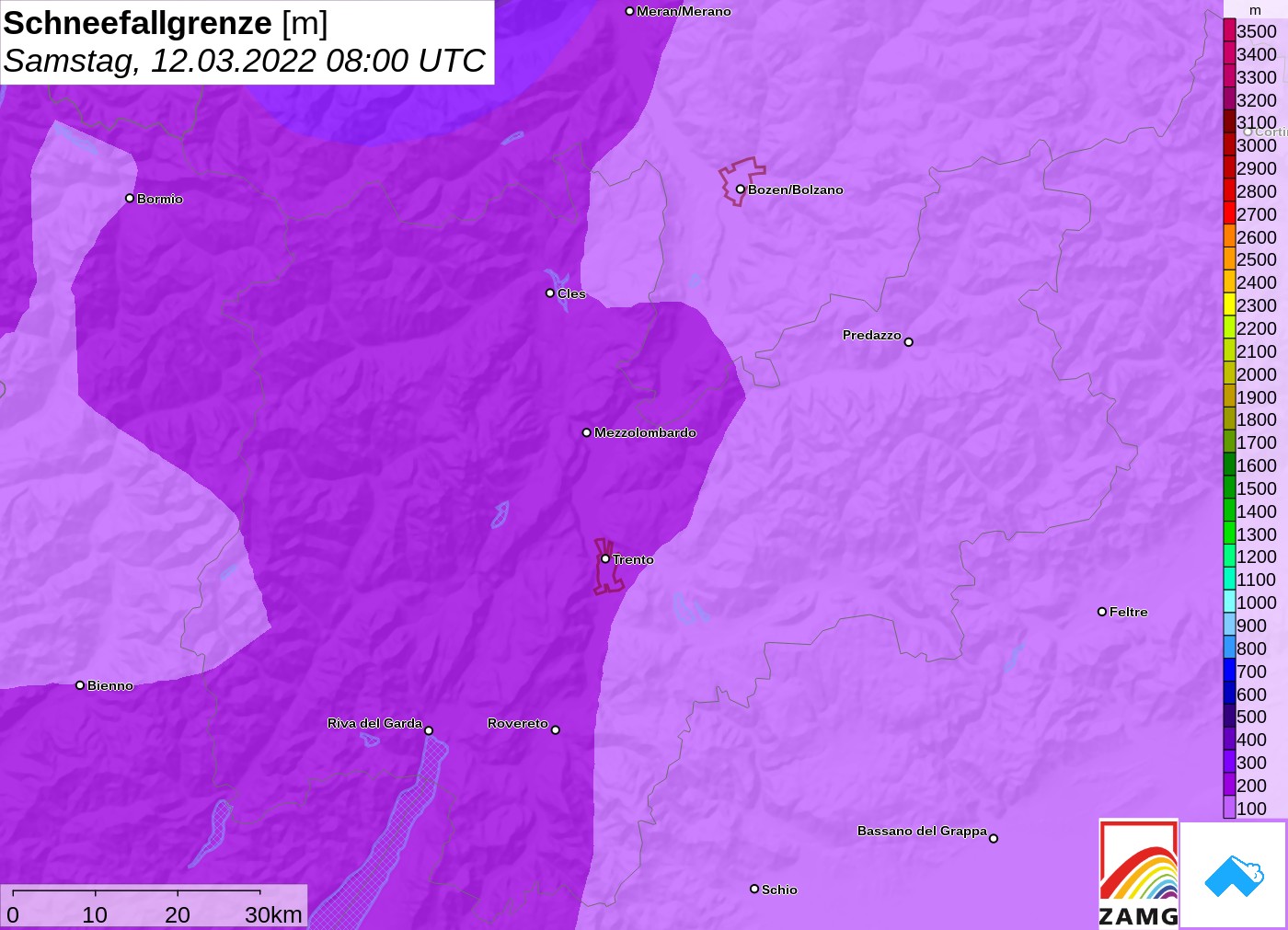Viewport: 1288px width, 930px height.
Task: Click the Schio location marker
Action: [x=754, y=889]
